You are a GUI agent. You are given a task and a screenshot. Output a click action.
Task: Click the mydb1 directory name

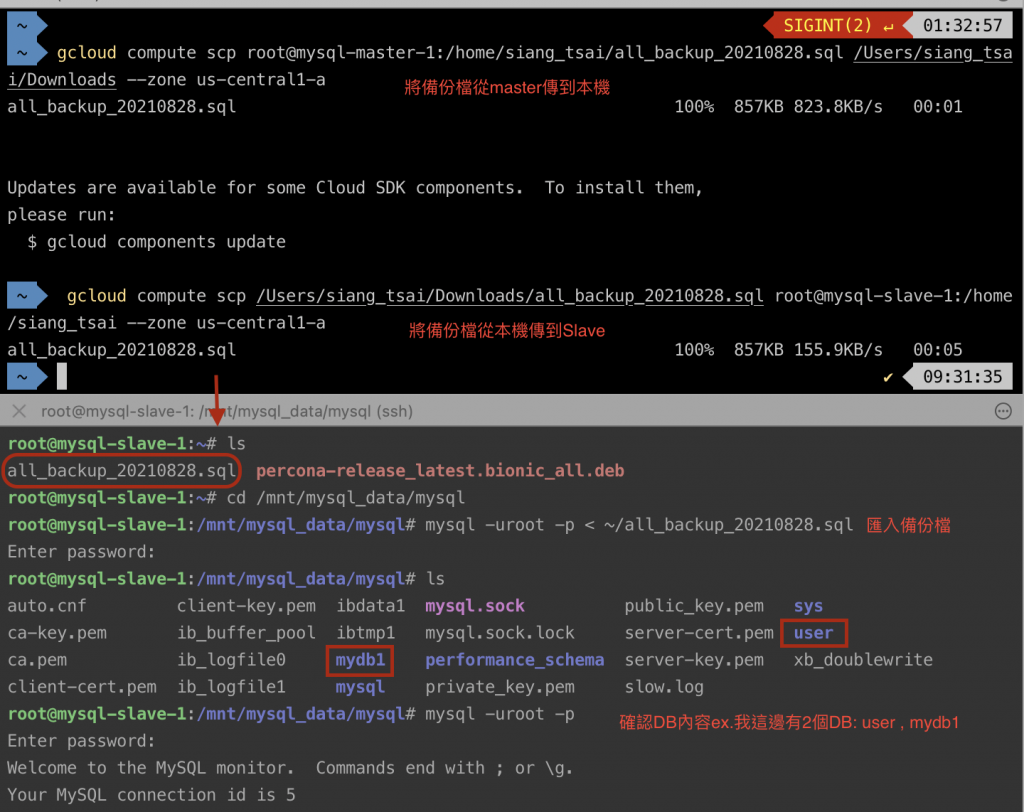(360, 660)
